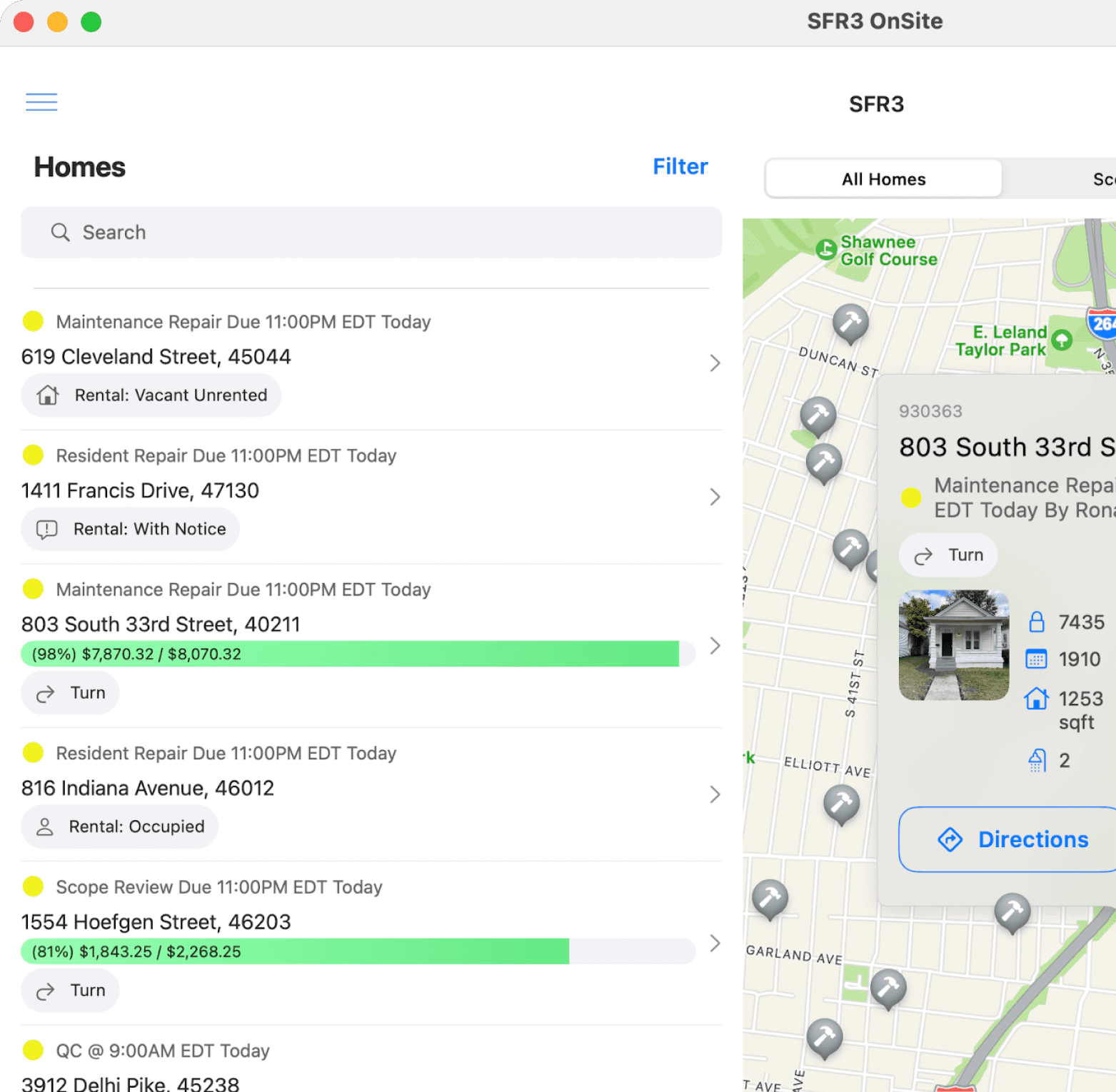The width and height of the screenshot is (1116, 1092).
Task: Click the hammer map pin on Elliott Ave
Action: tap(842, 804)
